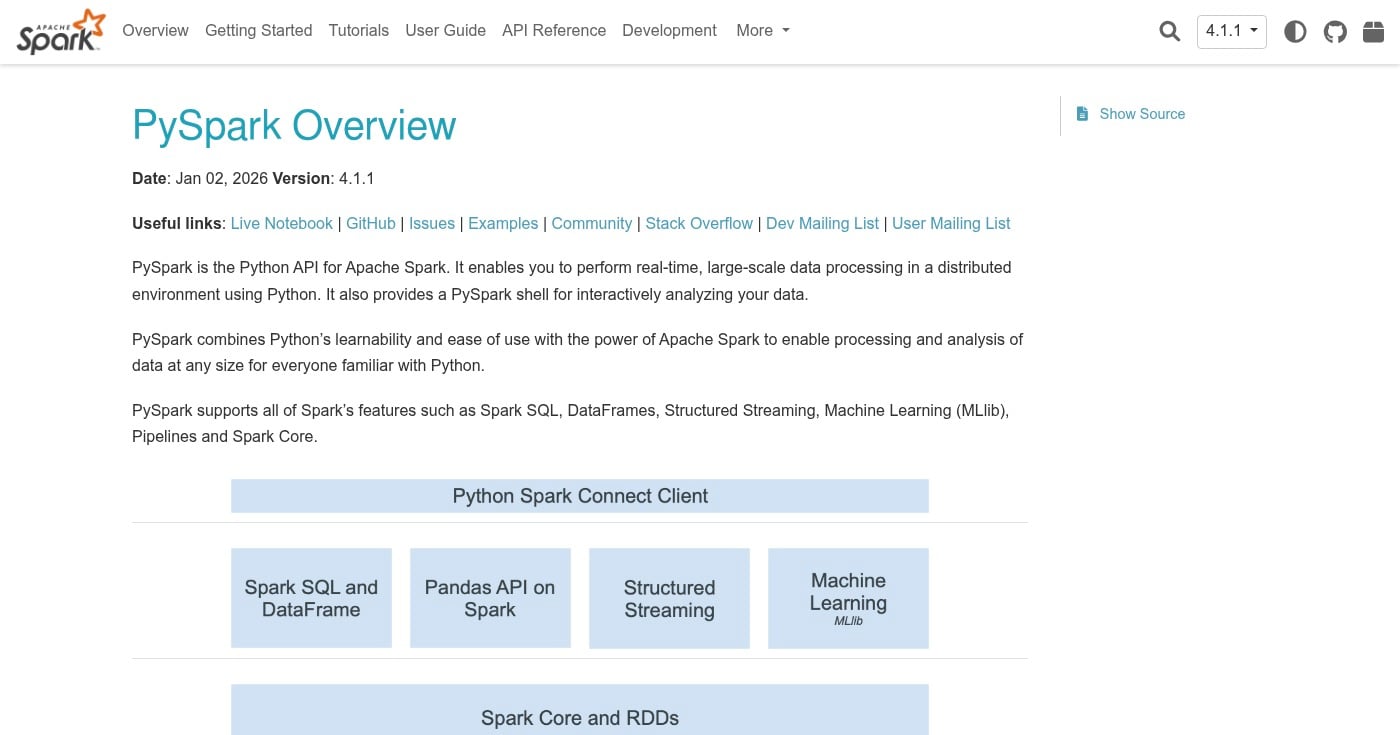Follow the GitHub useful link
1400x735 pixels.
(371, 224)
